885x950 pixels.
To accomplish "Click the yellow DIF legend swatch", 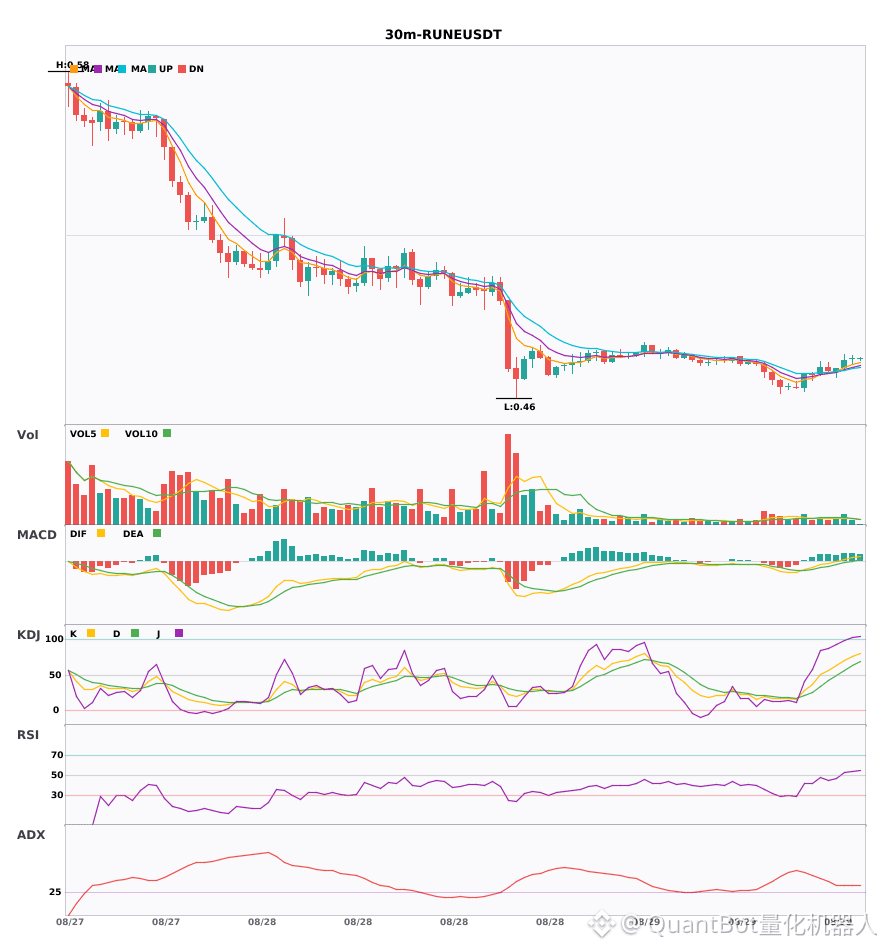I will (x=101, y=533).
